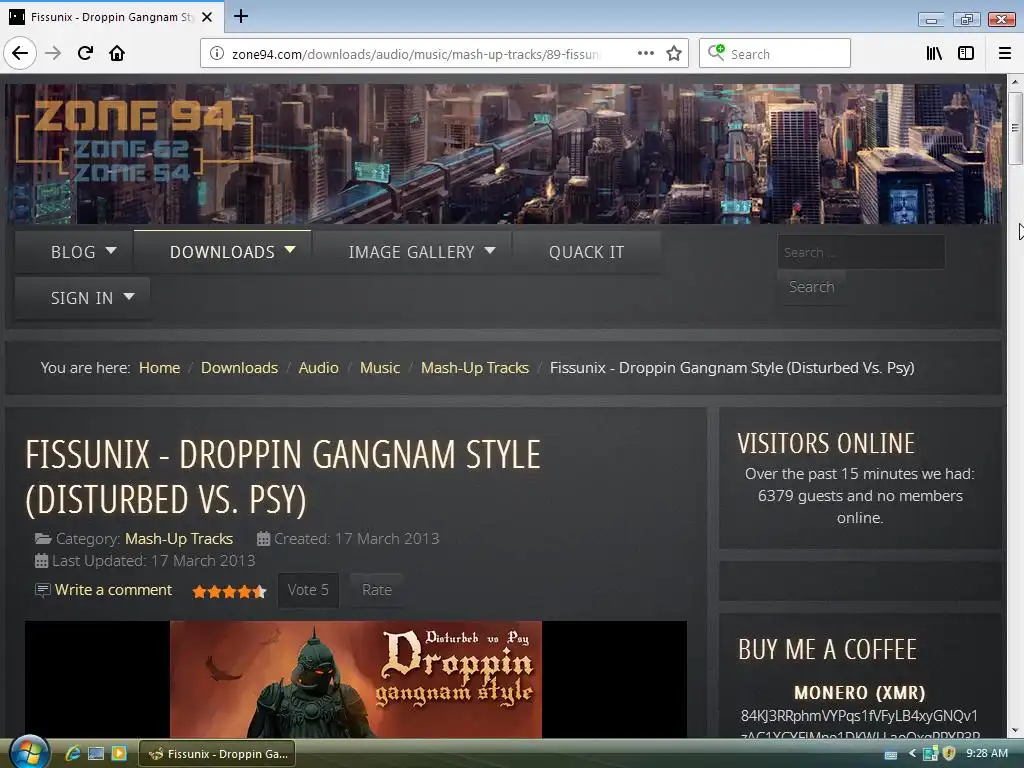
Task: Click the security shield tray icon
Action: click(950, 754)
